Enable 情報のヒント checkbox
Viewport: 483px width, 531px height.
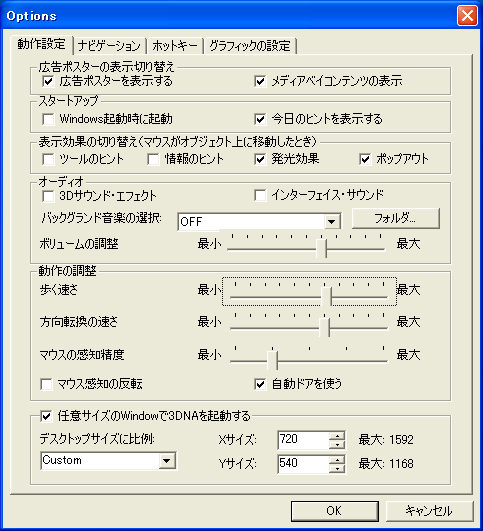pyautogui.click(x=153, y=159)
